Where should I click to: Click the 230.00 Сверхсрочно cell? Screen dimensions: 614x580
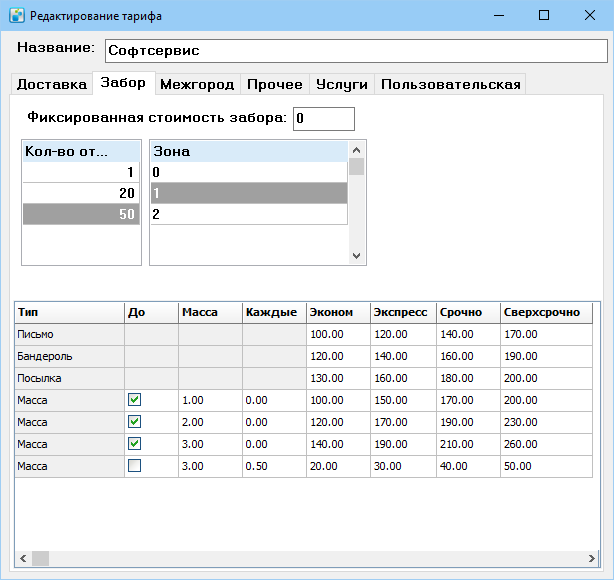click(x=547, y=422)
